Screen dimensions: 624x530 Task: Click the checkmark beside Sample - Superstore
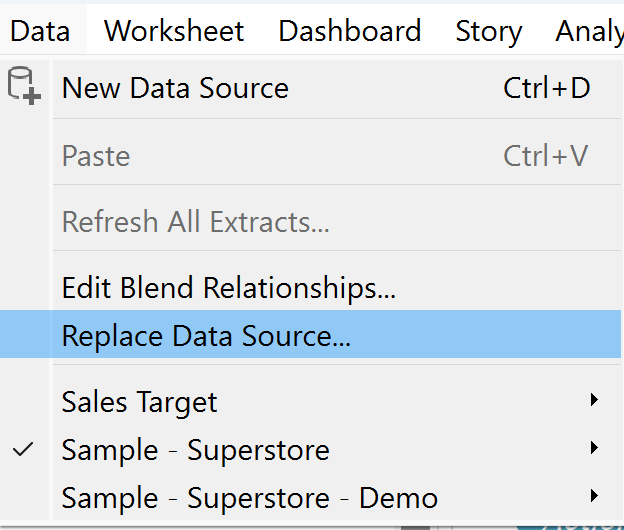(x=23, y=450)
